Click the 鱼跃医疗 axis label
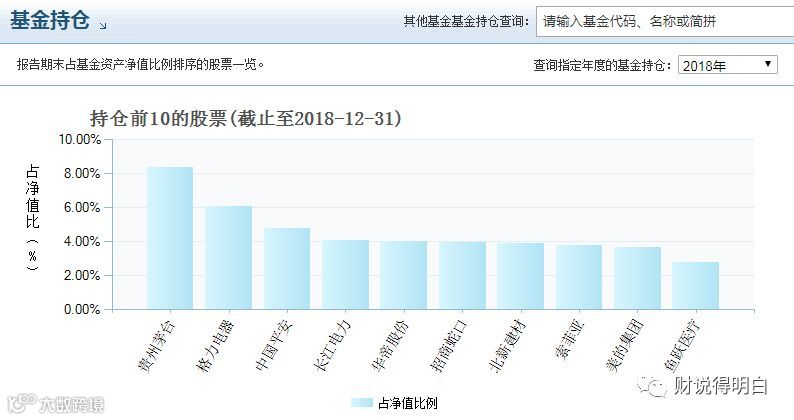This screenshot has height=420, width=794. point(683,346)
